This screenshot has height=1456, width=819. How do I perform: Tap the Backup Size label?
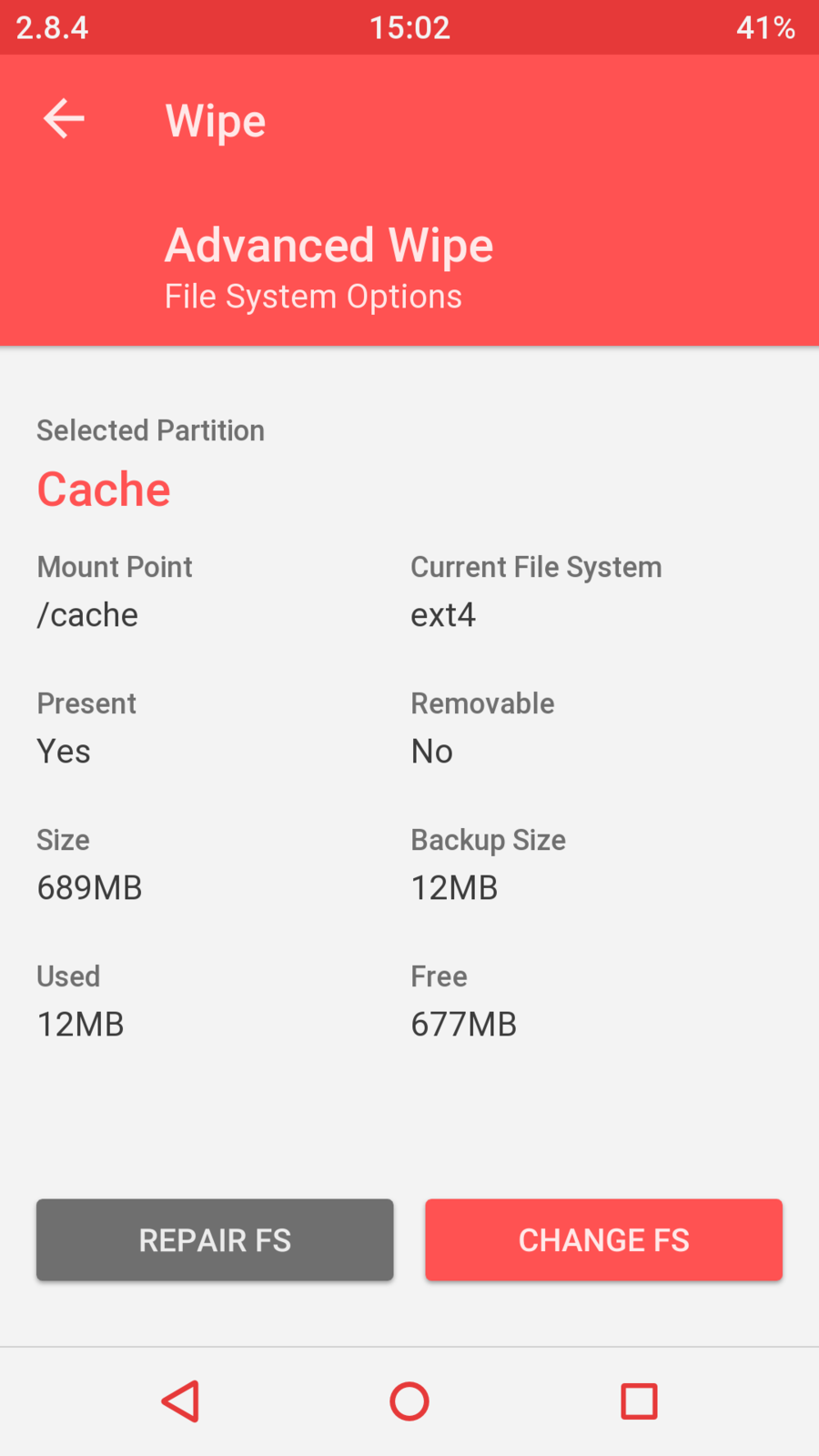tap(488, 840)
